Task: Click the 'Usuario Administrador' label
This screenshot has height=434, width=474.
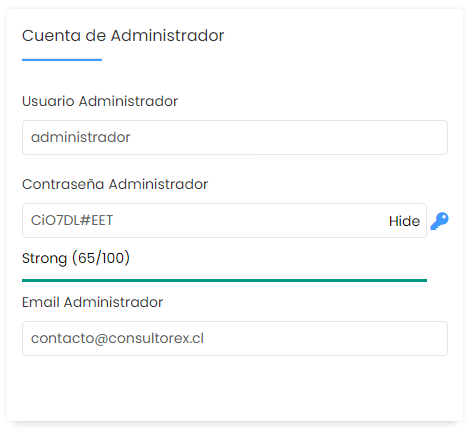Action: point(100,101)
